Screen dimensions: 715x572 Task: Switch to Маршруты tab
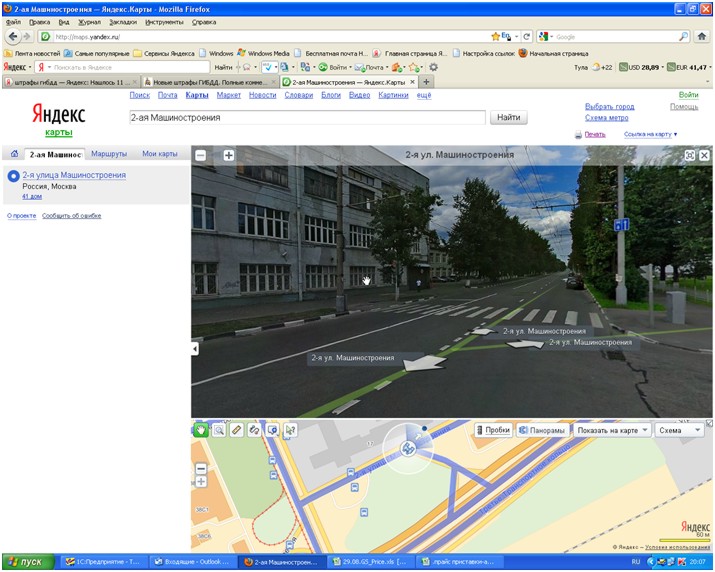109,154
